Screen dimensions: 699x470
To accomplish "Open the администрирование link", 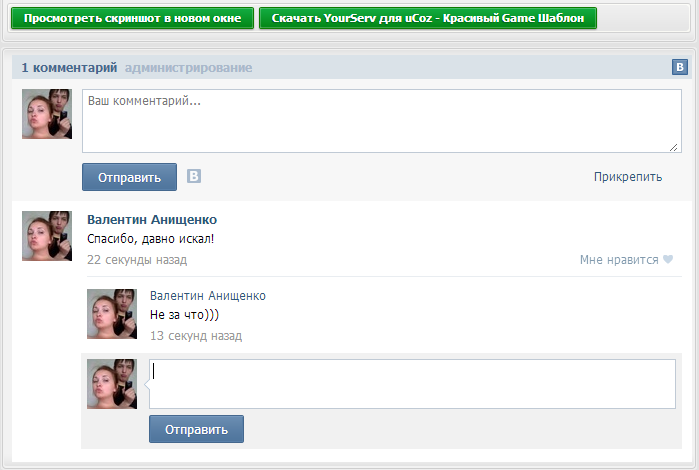I will click(x=189, y=68).
